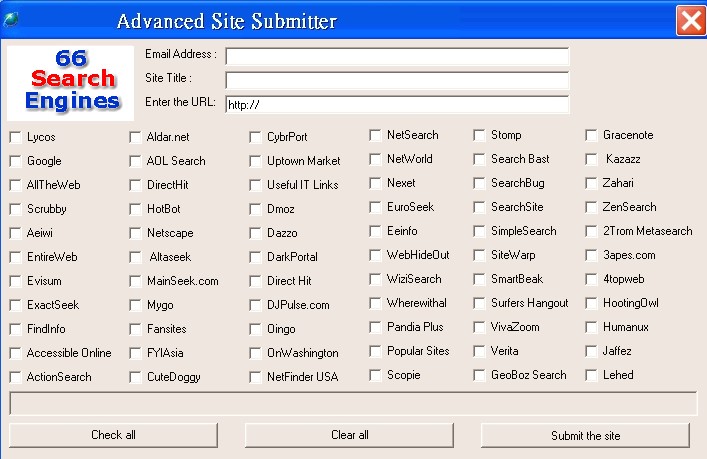
Task: Check the ActionSearch option
Action: pos(16,377)
